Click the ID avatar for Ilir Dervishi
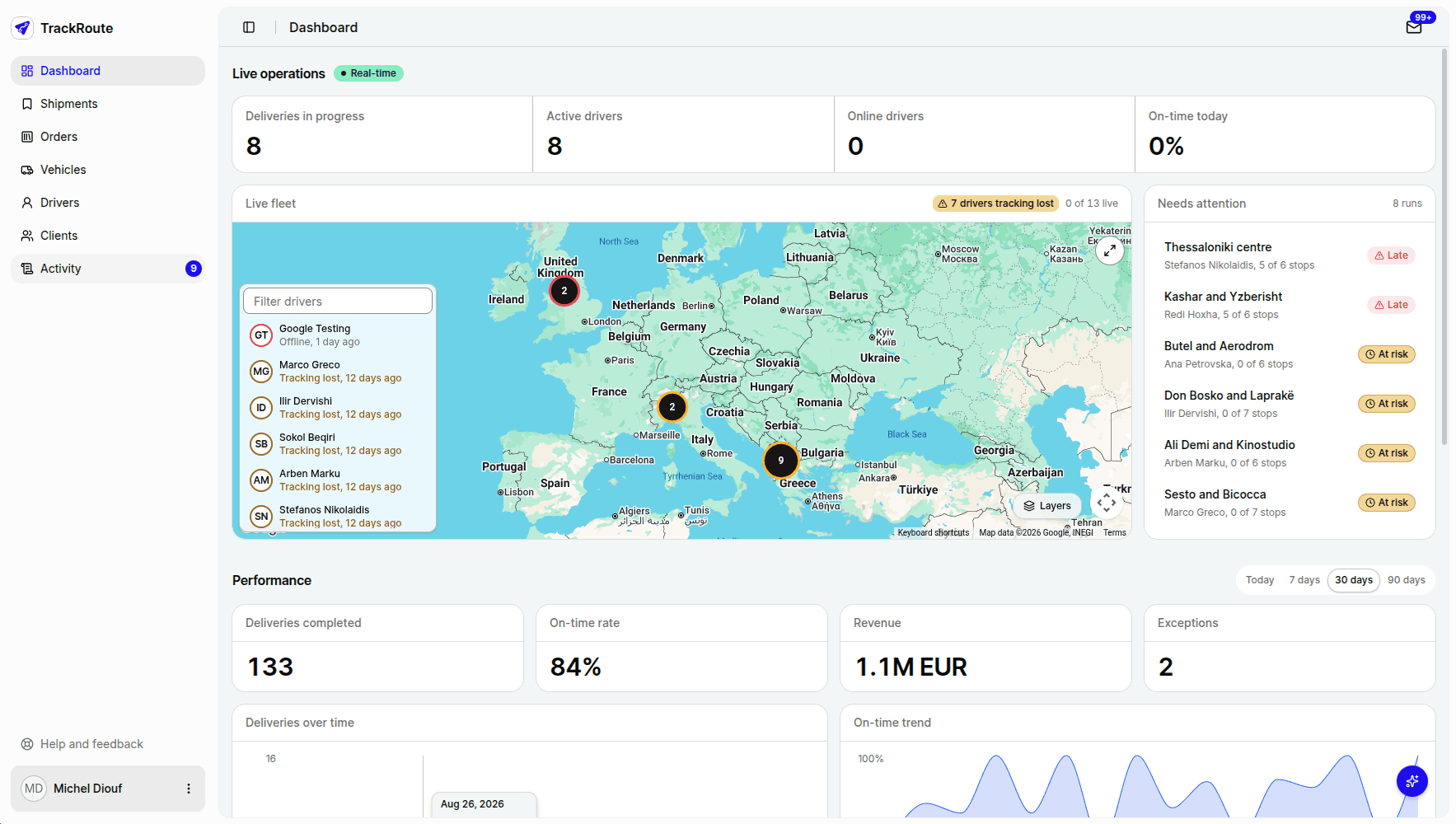The height and width of the screenshot is (824, 1456). 261,408
